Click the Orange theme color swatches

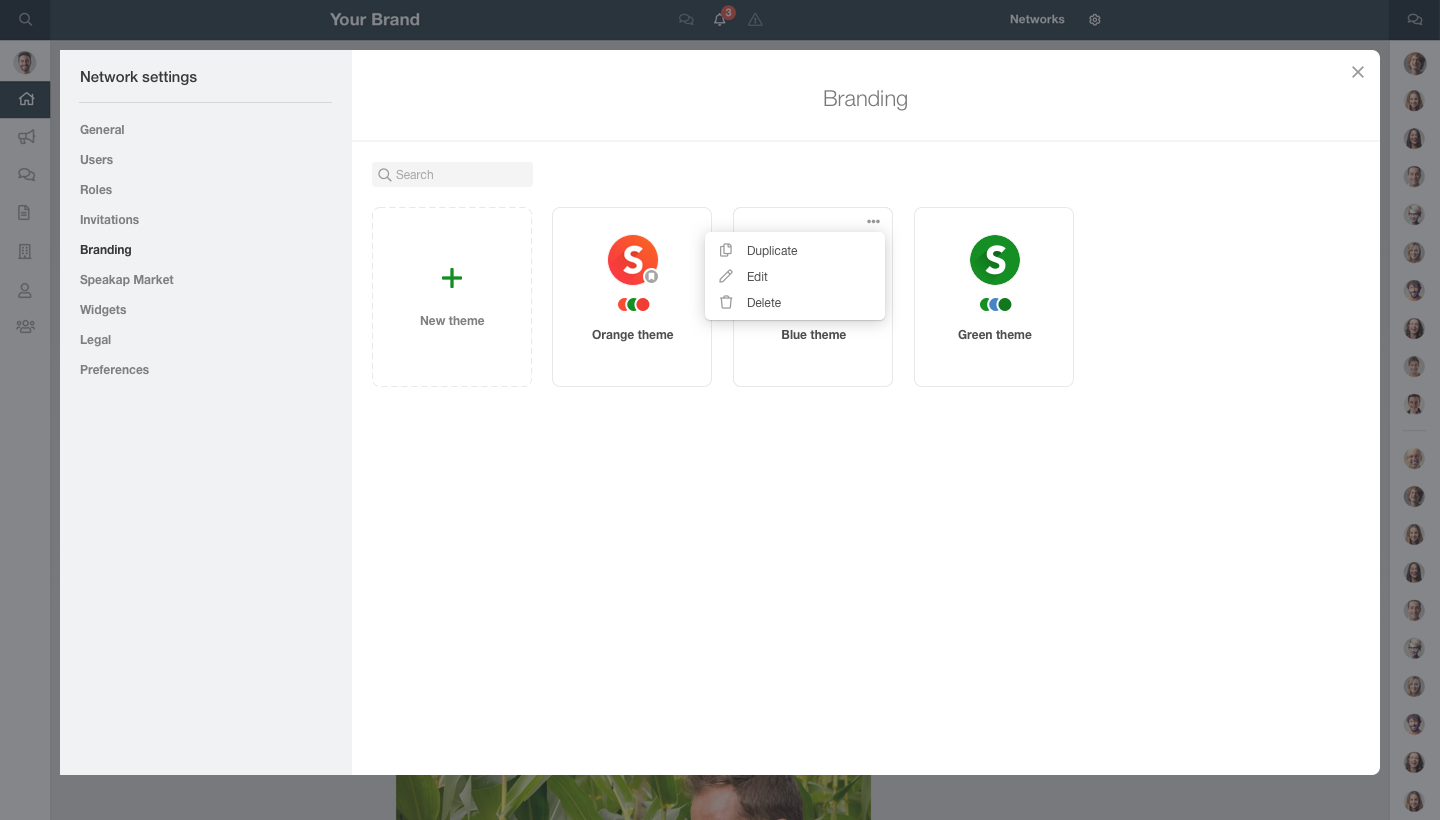633,305
